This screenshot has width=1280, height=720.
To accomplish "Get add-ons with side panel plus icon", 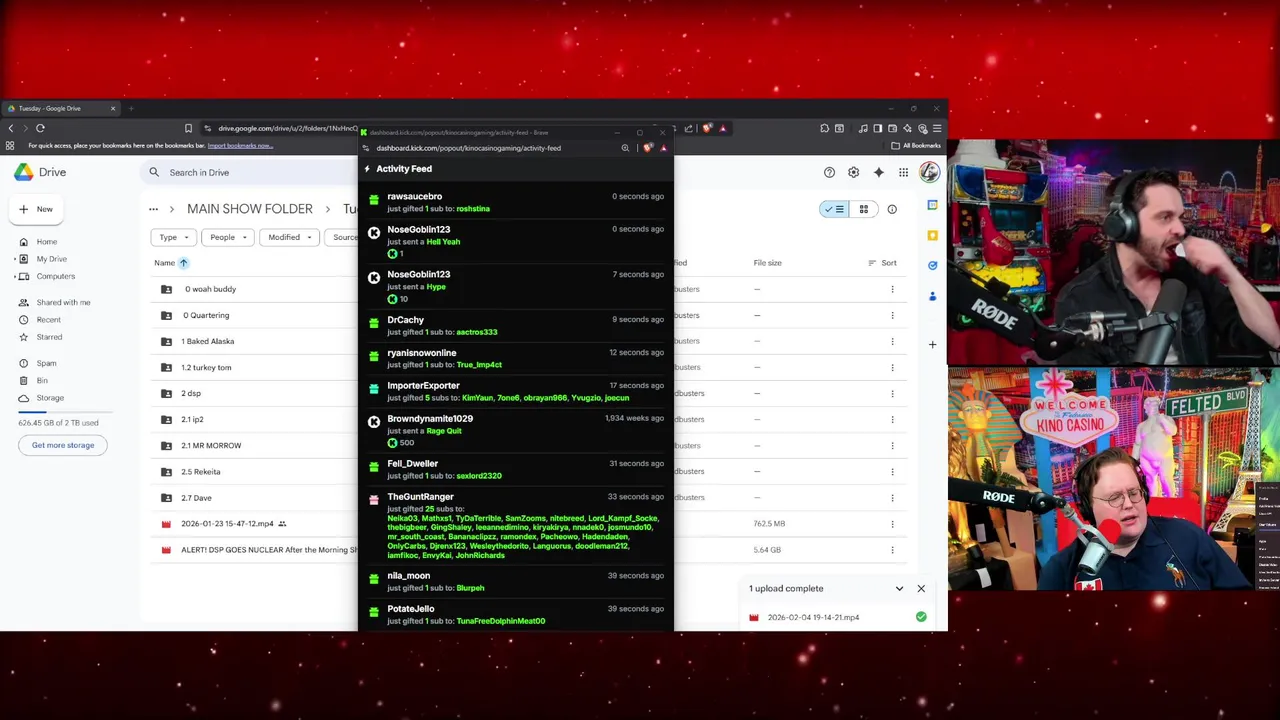I will (x=932, y=344).
